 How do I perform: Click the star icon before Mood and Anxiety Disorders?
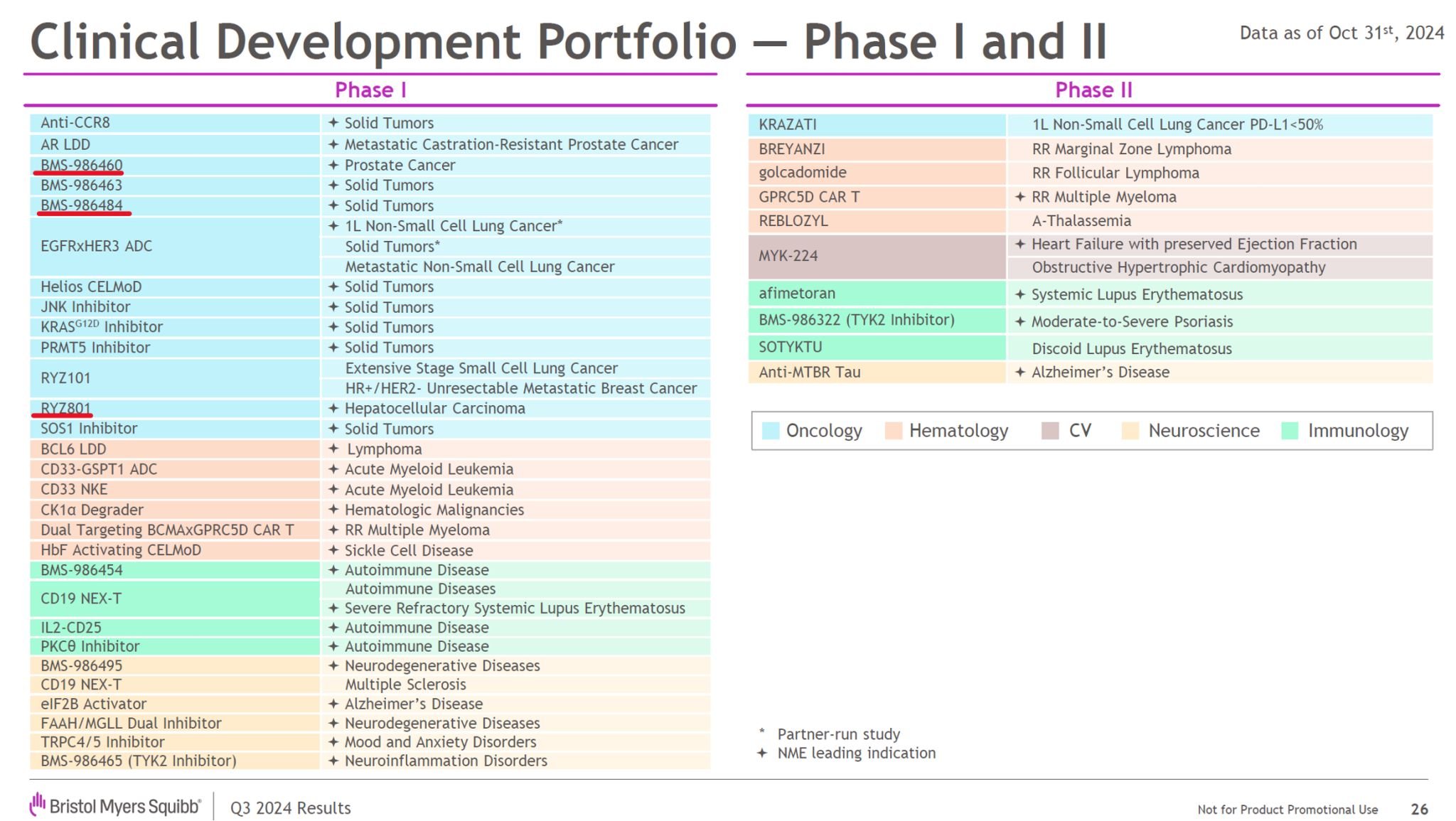pyautogui.click(x=333, y=741)
